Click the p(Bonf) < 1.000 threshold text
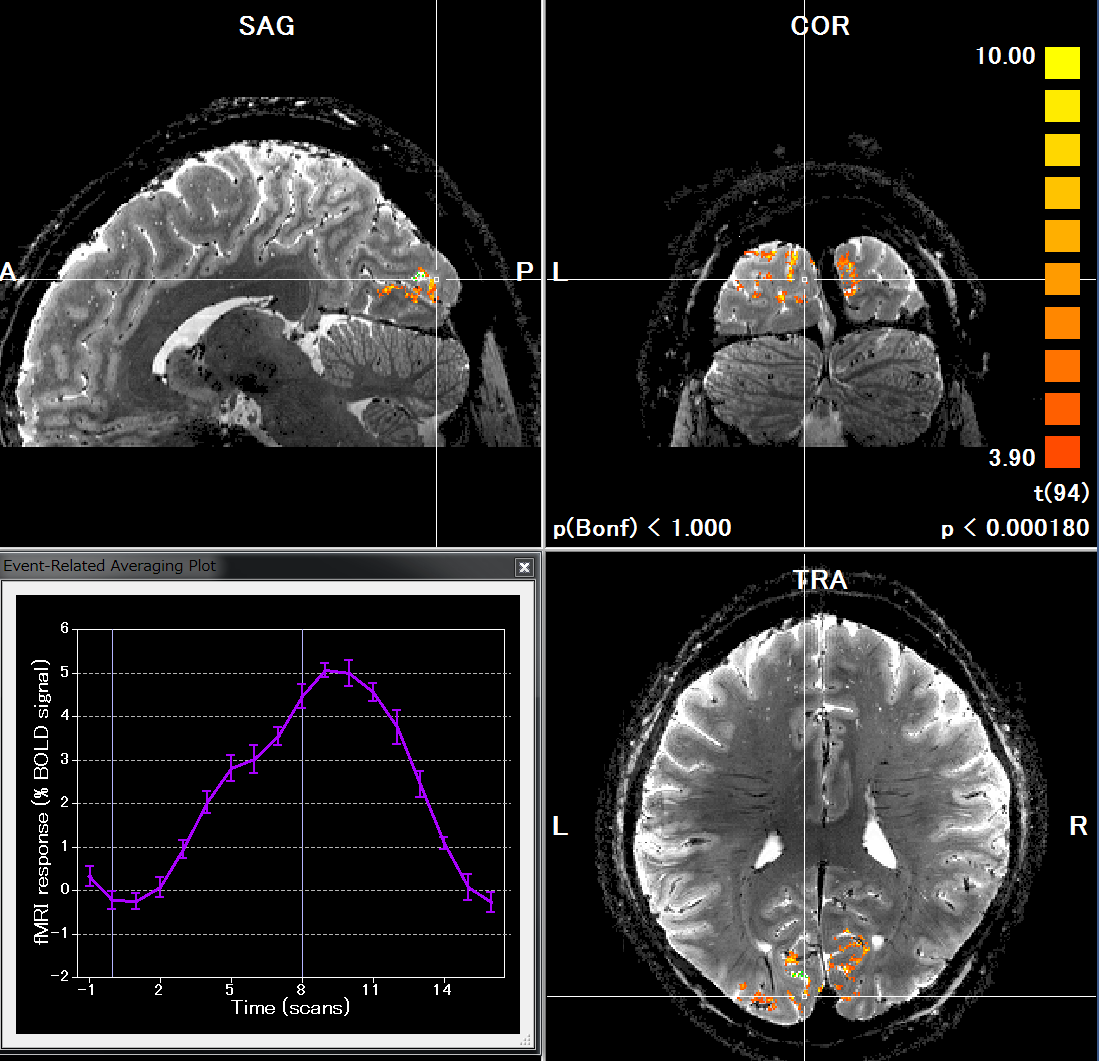 [642, 527]
